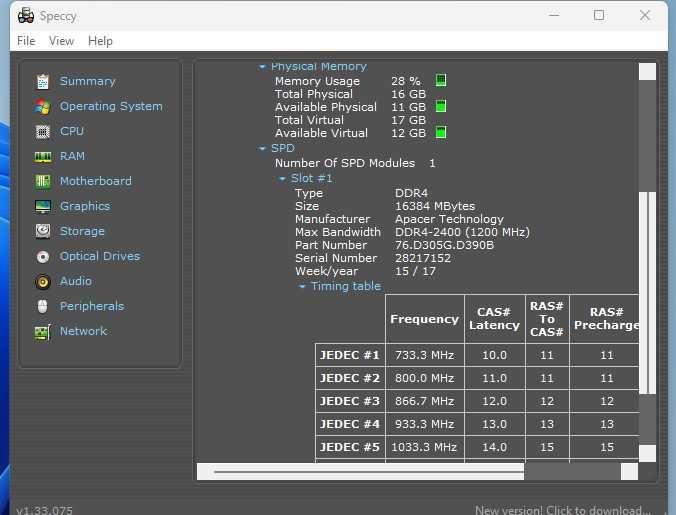Open the Motherboard section
This screenshot has height=515, width=676.
click(96, 181)
